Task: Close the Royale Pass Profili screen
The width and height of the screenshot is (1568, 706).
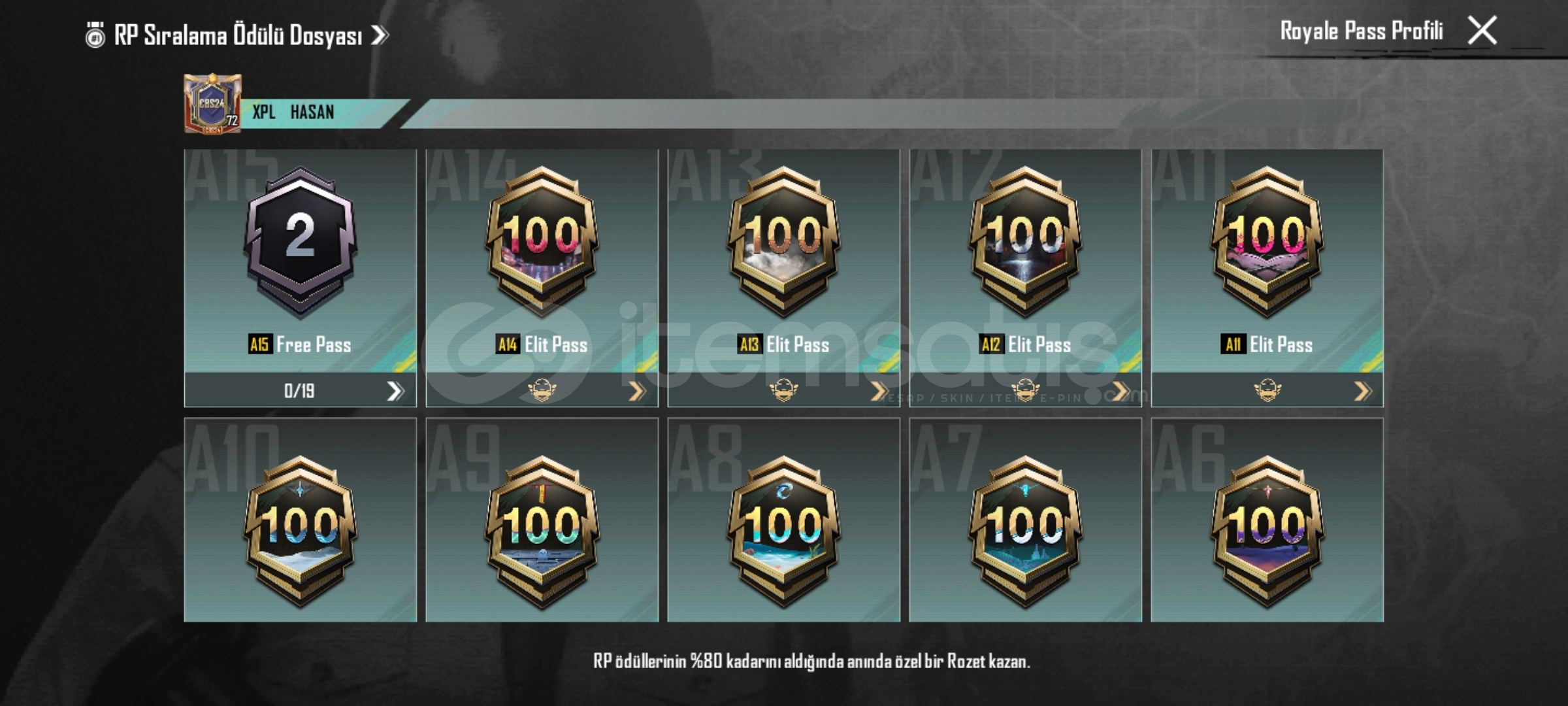Action: [1482, 31]
